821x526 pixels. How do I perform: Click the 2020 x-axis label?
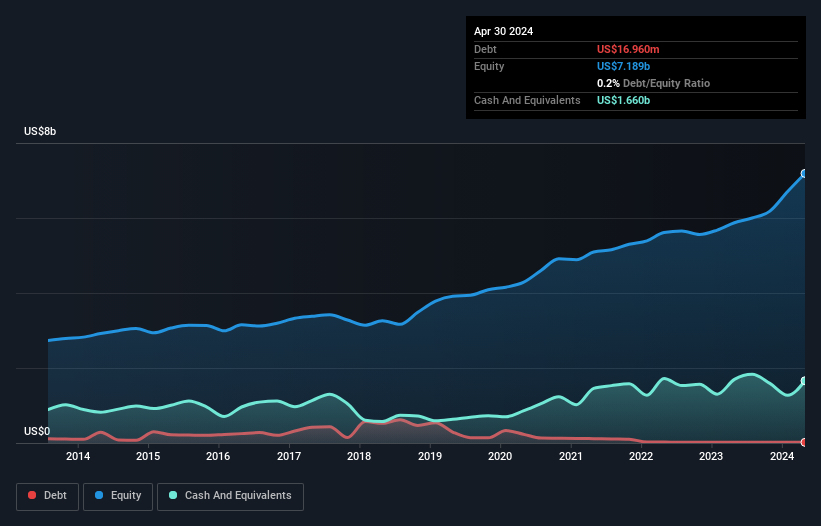coord(500,456)
